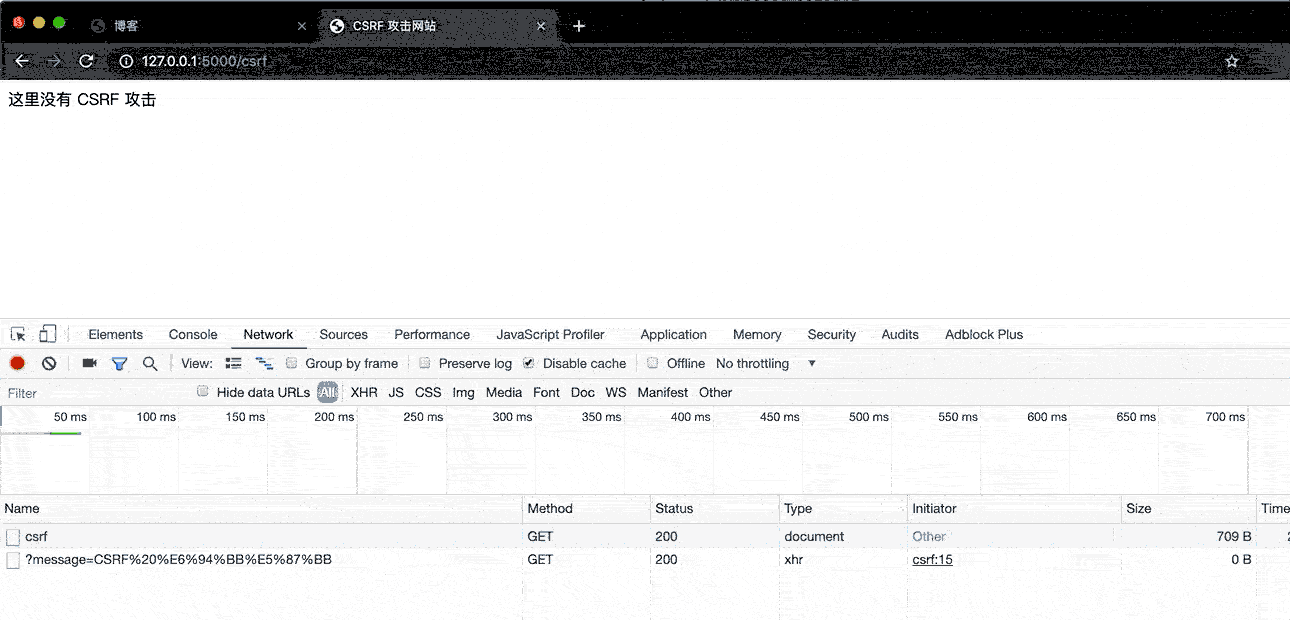The image size is (1290, 620).
Task: Open the Performance tab
Action: [x=432, y=334]
